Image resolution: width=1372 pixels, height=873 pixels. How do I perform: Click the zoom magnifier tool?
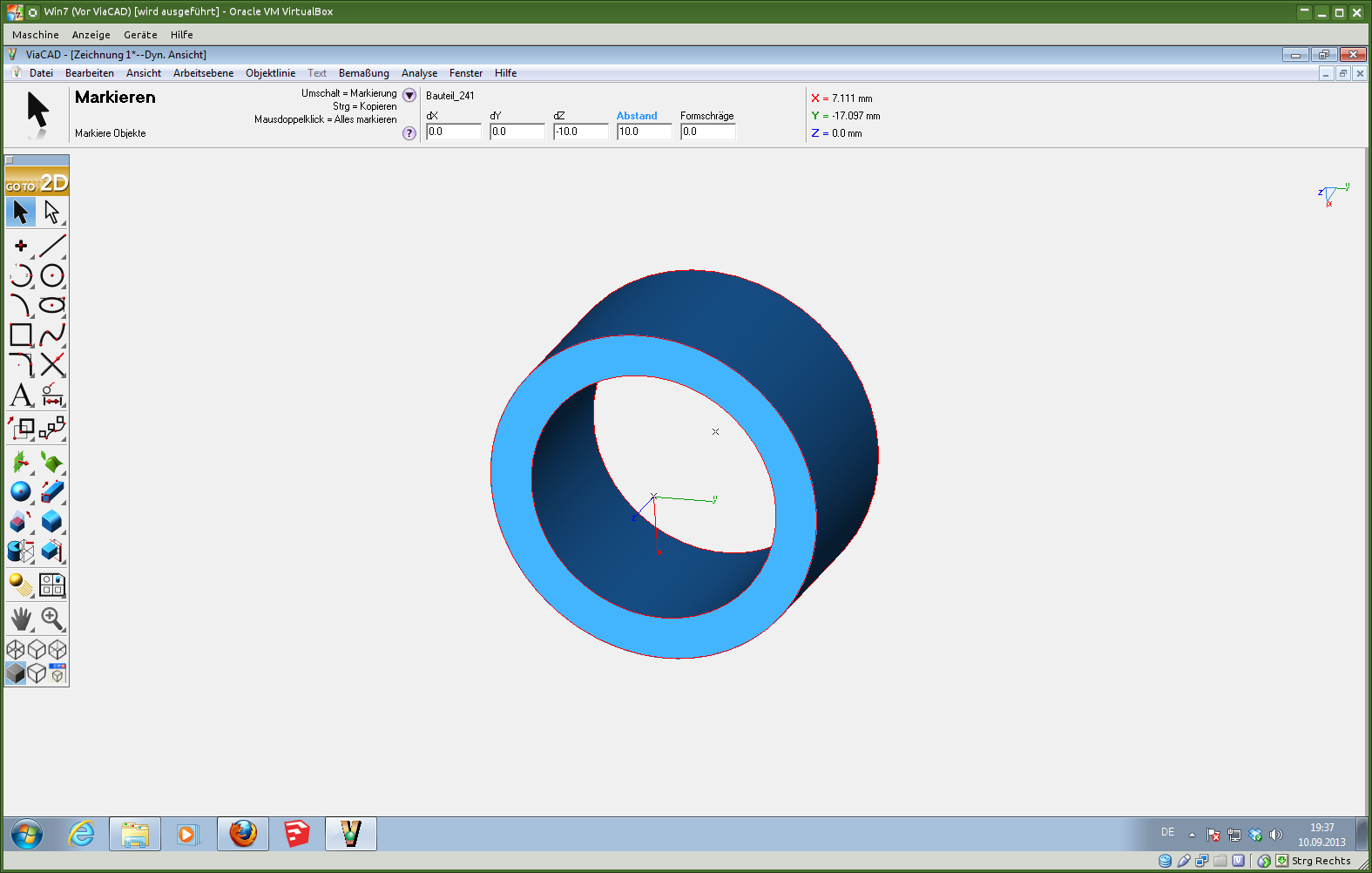[x=52, y=619]
